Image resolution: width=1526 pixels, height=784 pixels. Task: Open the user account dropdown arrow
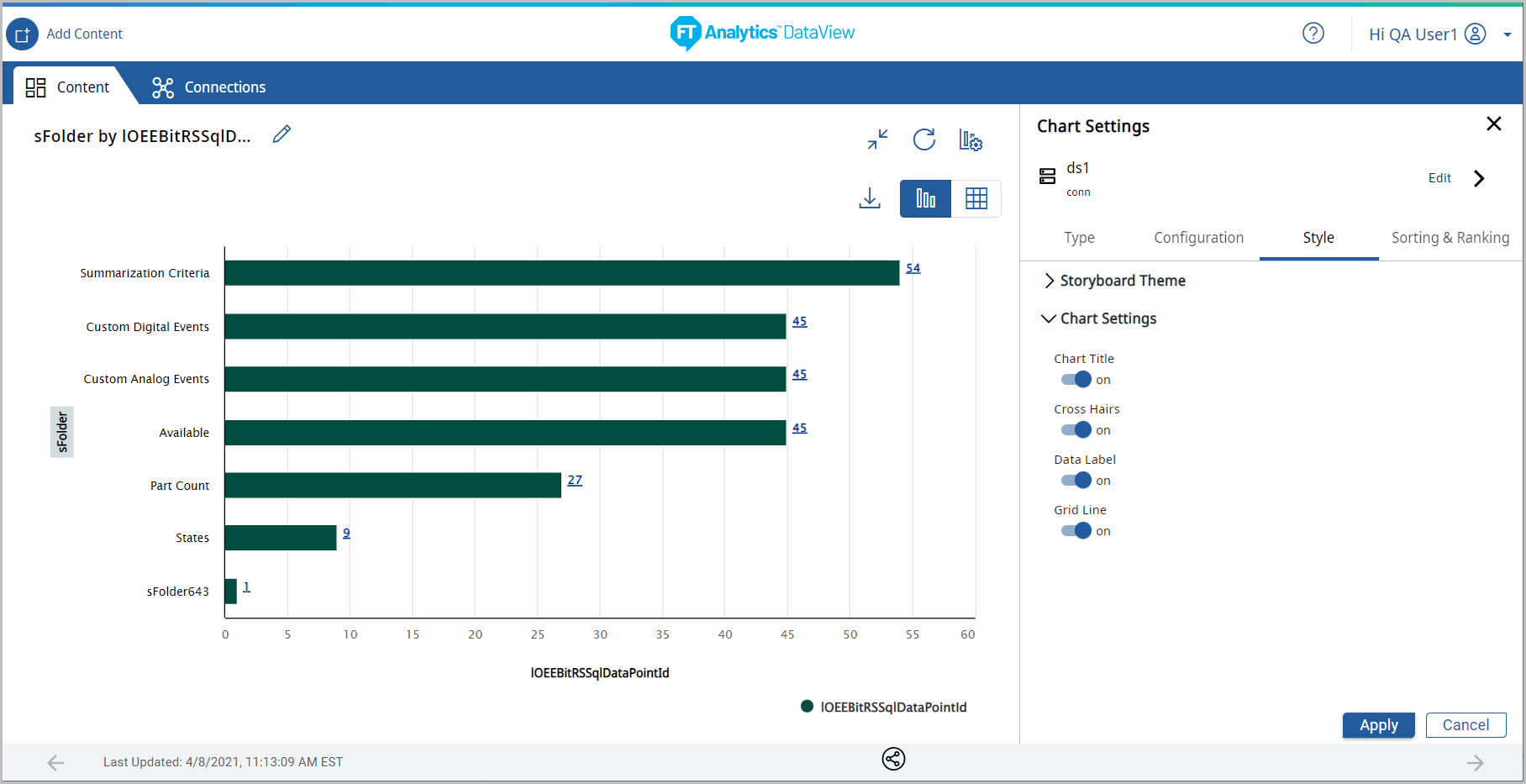coord(1508,35)
